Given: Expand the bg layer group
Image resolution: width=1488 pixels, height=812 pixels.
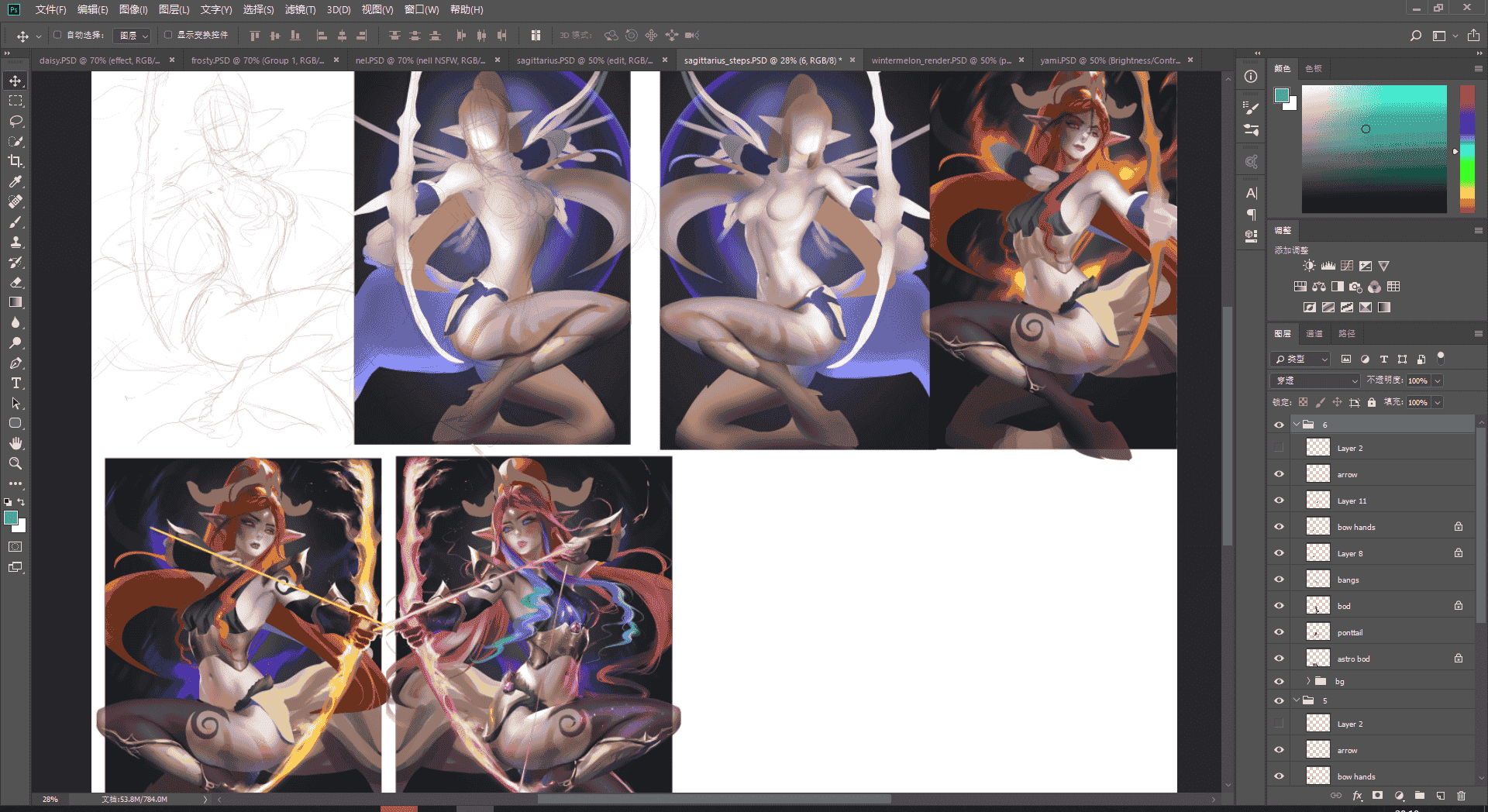Looking at the screenshot, I should (1308, 681).
